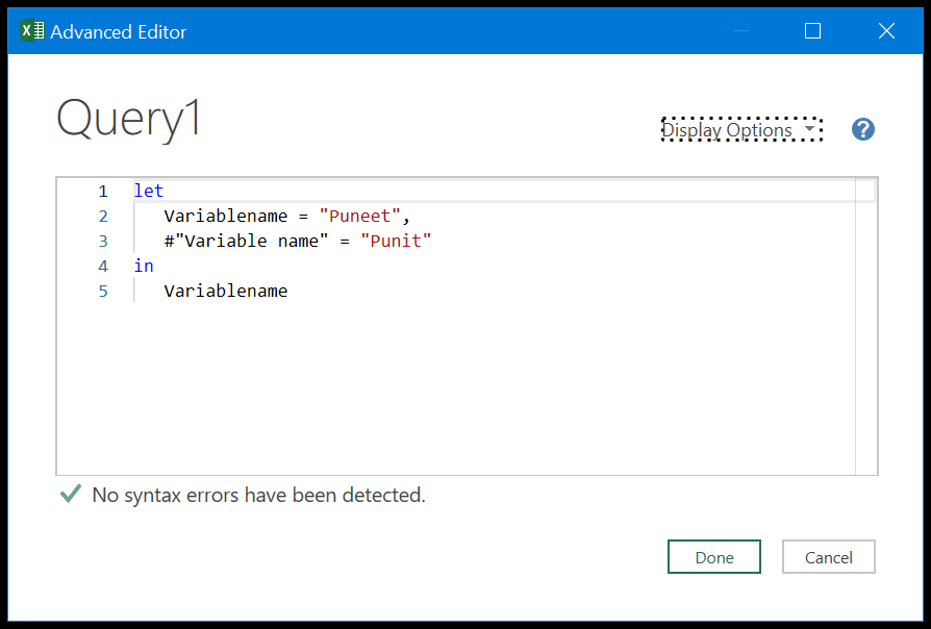
Task: Click the "Punit" string value
Action: click(395, 241)
